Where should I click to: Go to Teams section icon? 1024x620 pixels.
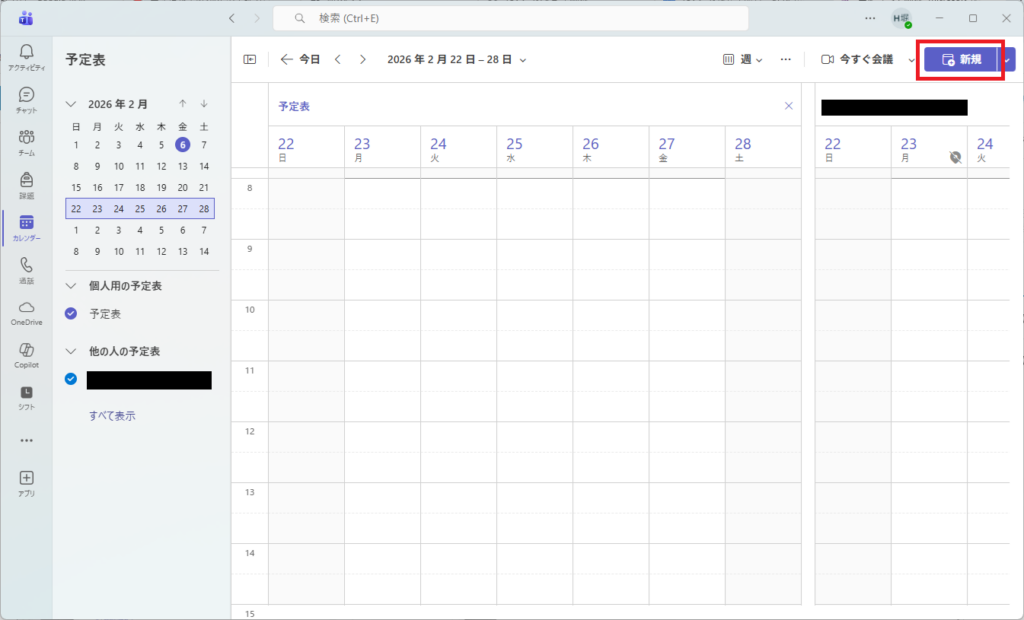tap(26, 142)
